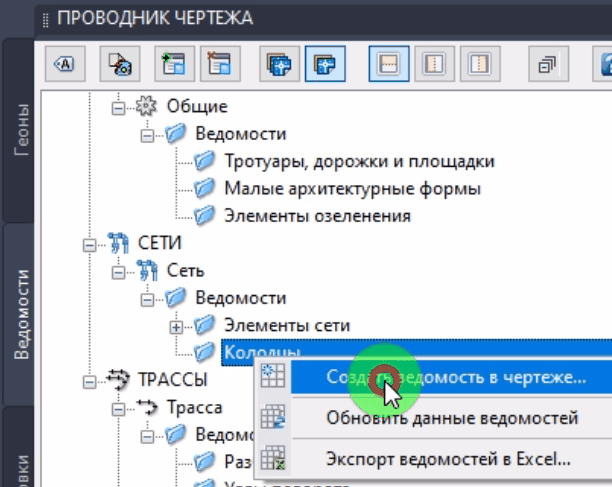This screenshot has height=487, width=612.
Task: Click the folder icon of Ведомости under Сеть
Action: (175, 297)
